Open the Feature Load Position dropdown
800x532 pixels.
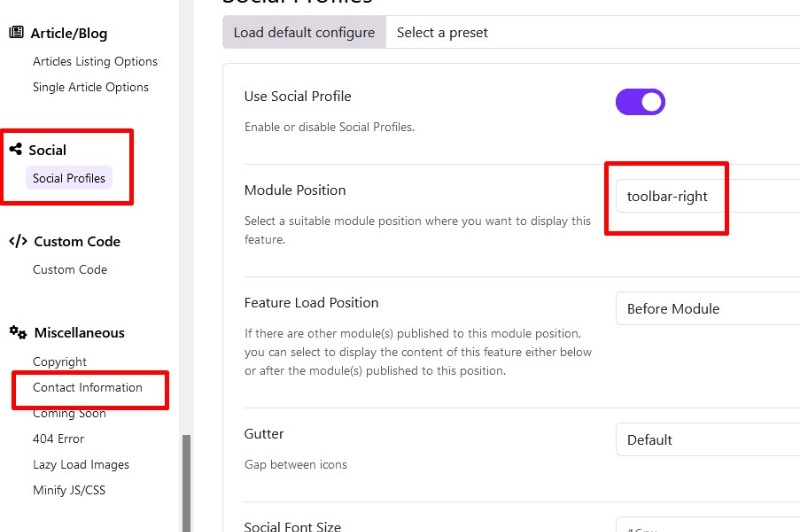706,309
